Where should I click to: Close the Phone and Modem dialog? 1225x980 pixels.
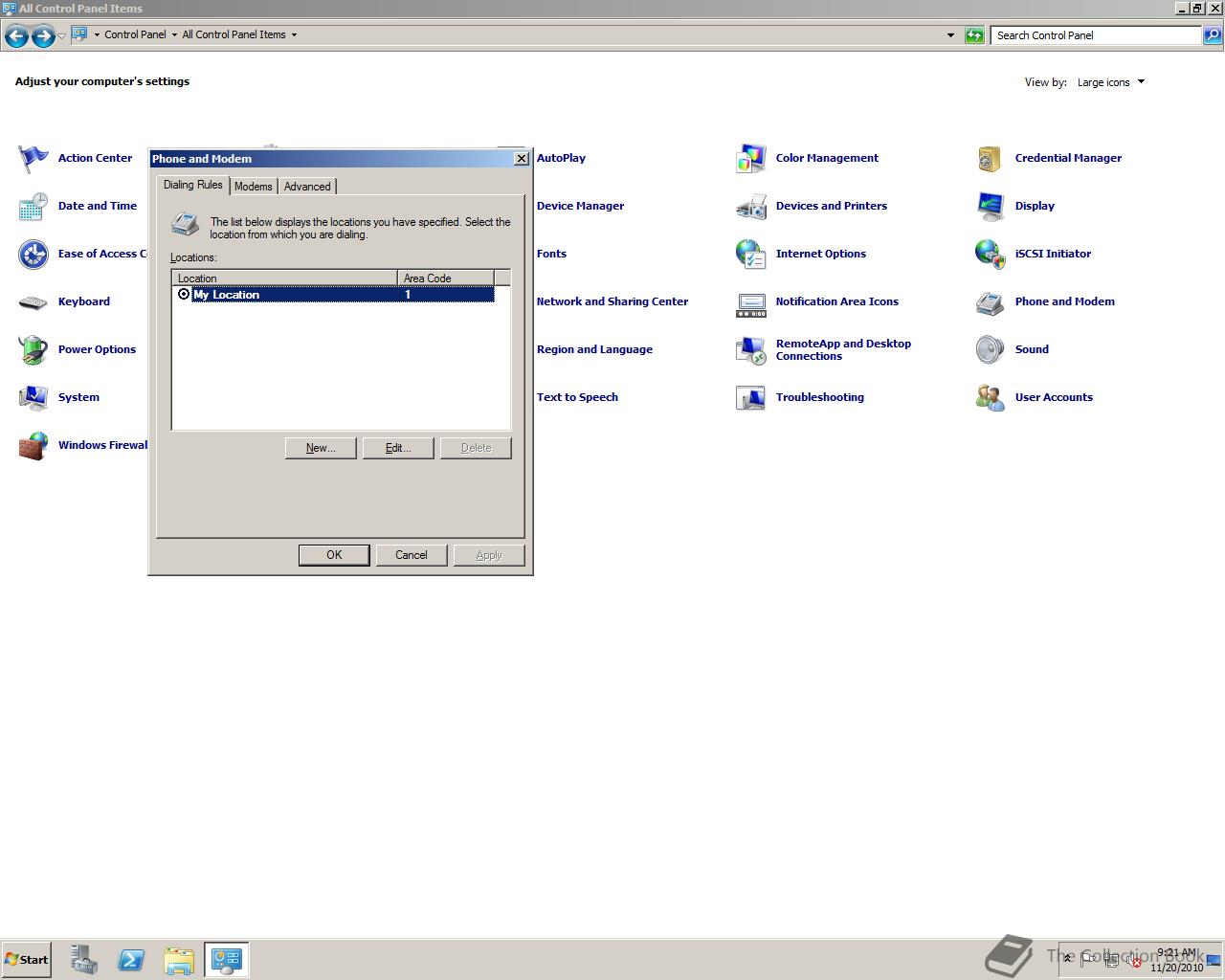[522, 159]
